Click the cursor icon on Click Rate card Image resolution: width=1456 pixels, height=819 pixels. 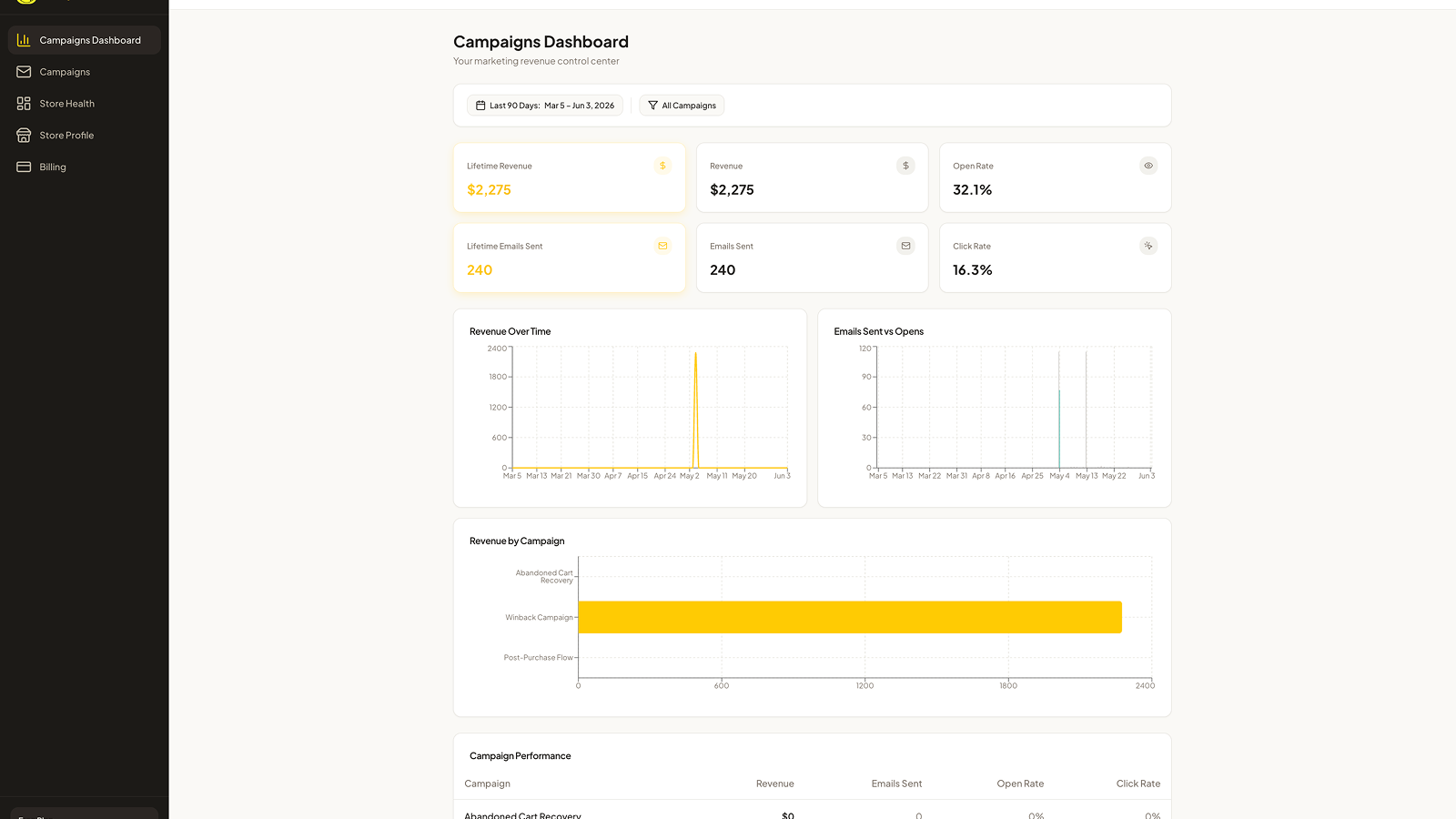[1148, 246]
